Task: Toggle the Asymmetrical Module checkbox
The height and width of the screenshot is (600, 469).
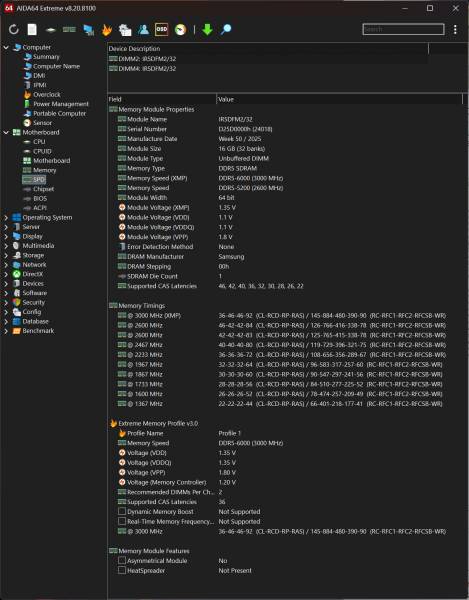Action: click(122, 560)
